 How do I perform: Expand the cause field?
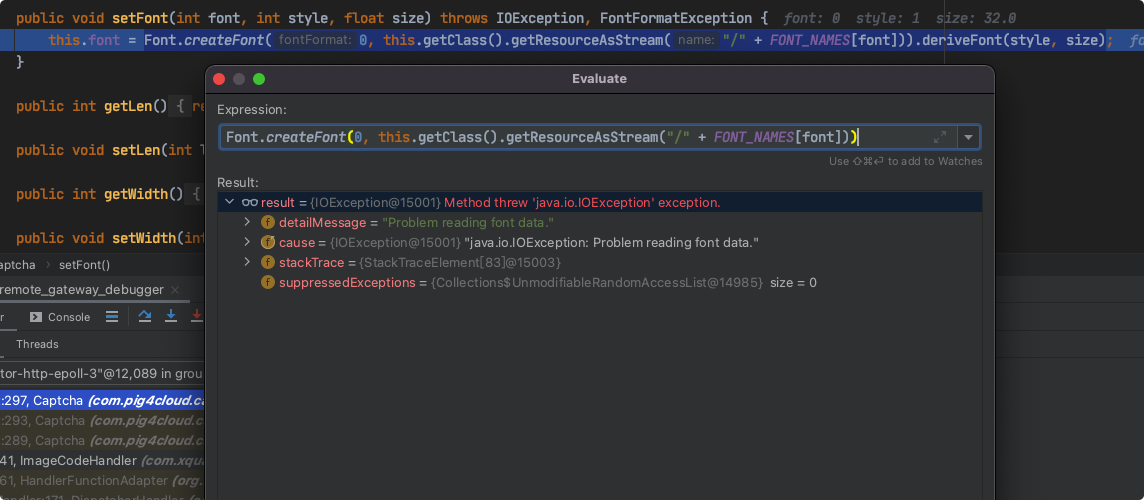tap(247, 242)
